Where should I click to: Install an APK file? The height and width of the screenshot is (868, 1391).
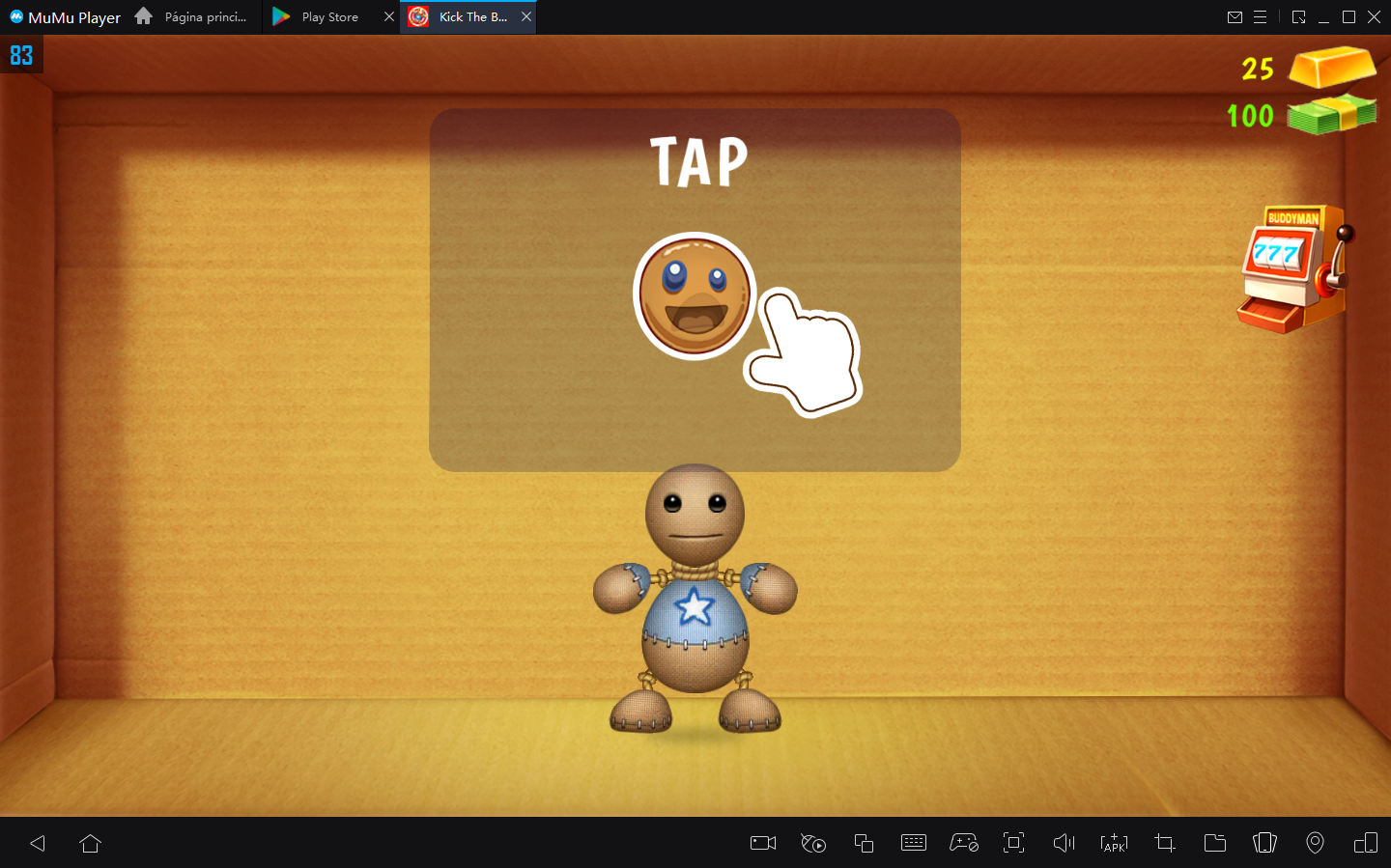tap(1114, 843)
